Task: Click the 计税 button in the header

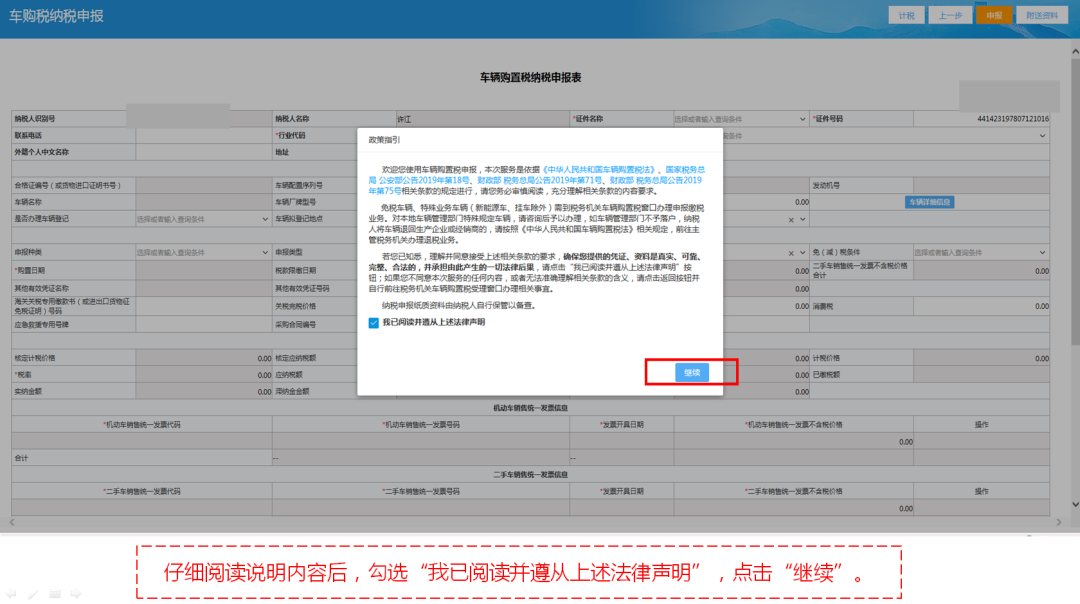Action: [x=906, y=15]
